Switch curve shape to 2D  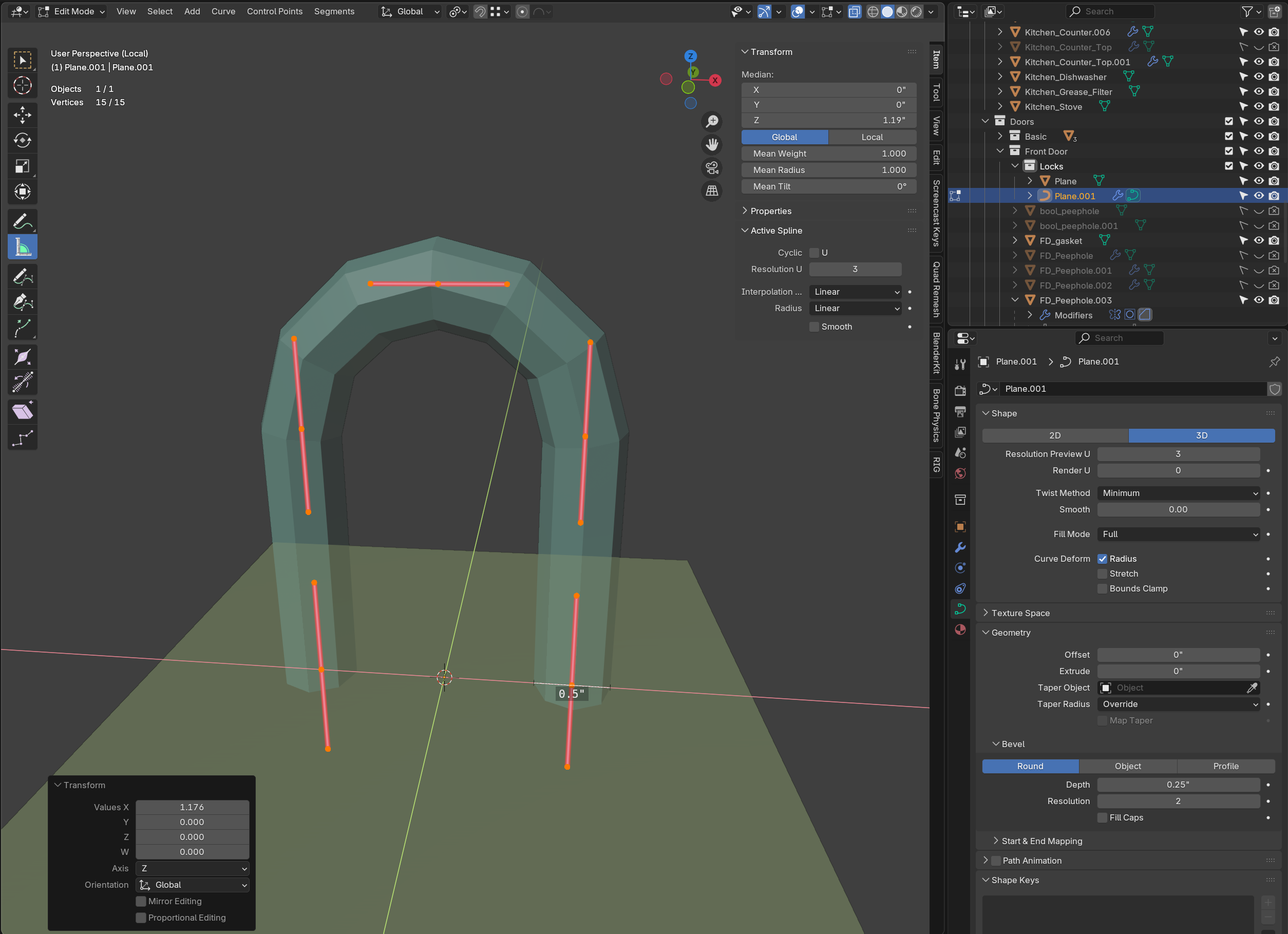pyautogui.click(x=1055, y=435)
